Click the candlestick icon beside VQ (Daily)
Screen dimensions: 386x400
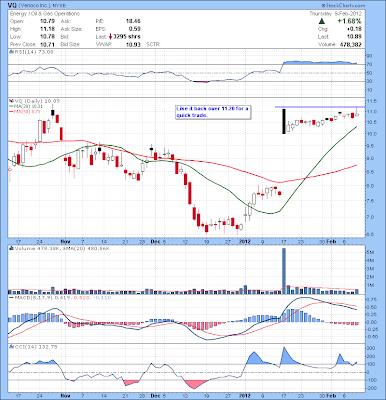click(10, 101)
